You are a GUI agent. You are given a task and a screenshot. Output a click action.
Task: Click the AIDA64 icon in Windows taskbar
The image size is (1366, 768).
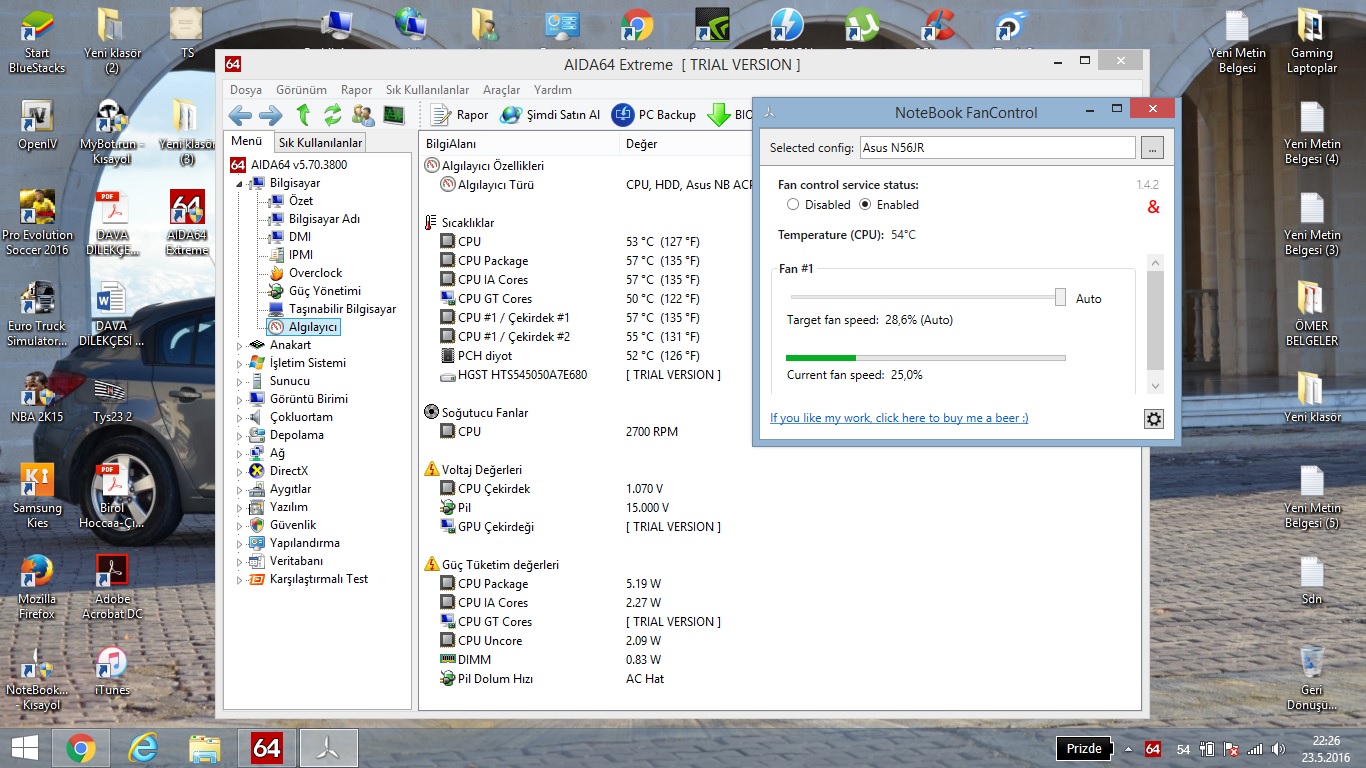point(266,748)
